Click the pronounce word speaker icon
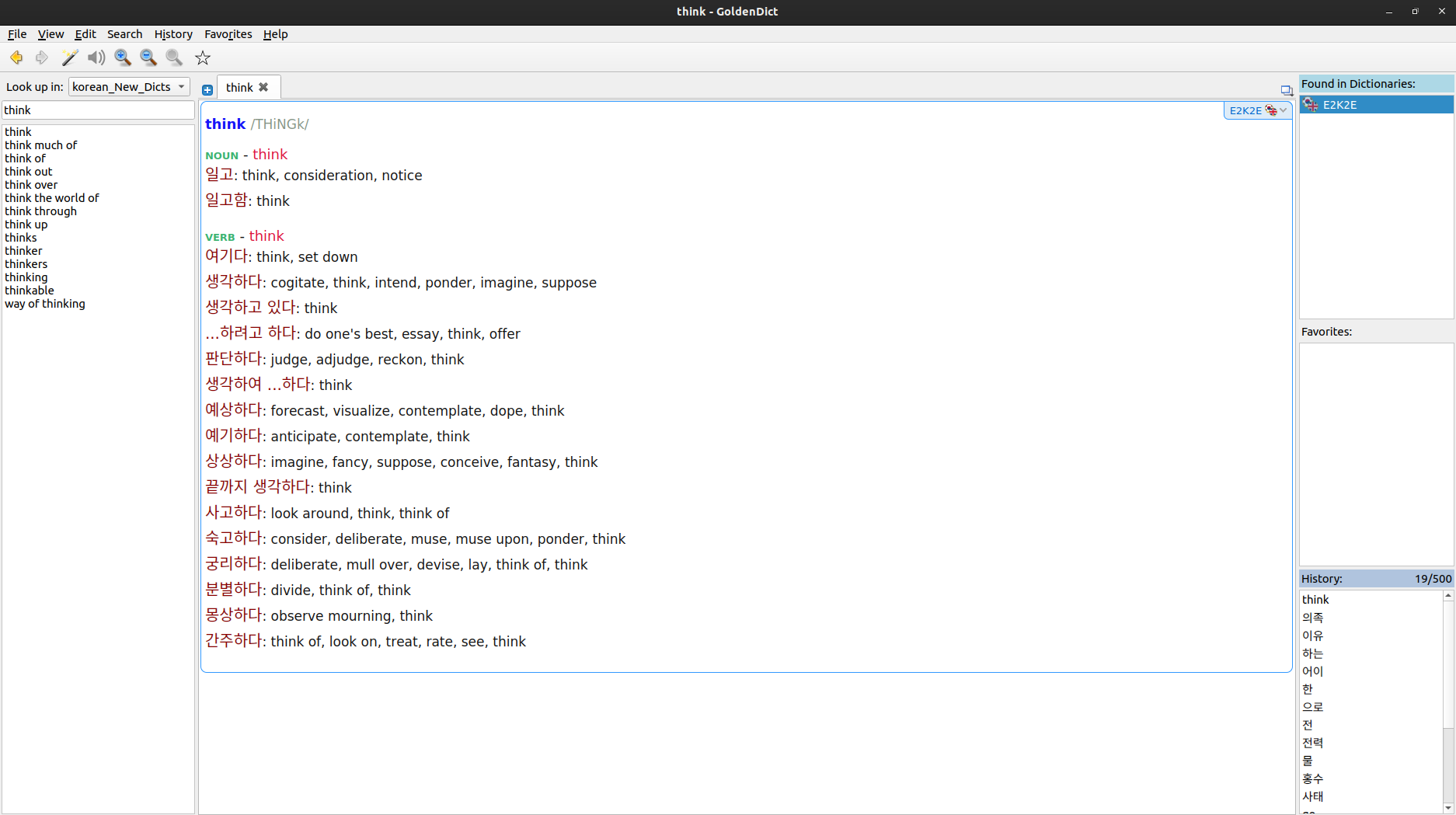 click(x=96, y=57)
